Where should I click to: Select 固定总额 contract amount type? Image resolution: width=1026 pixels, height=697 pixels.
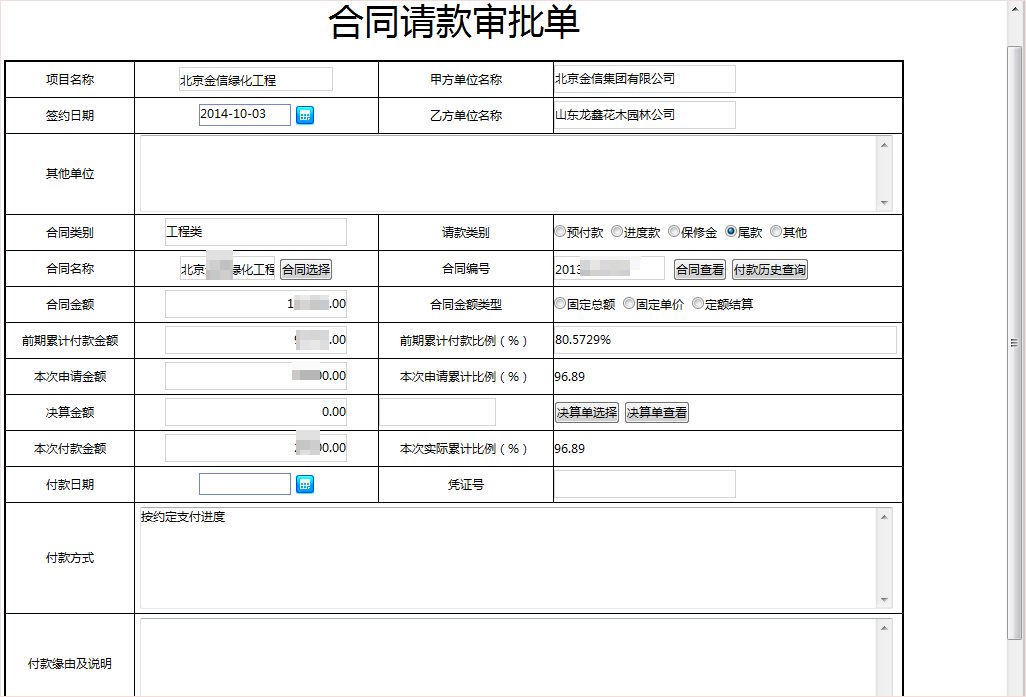point(560,304)
